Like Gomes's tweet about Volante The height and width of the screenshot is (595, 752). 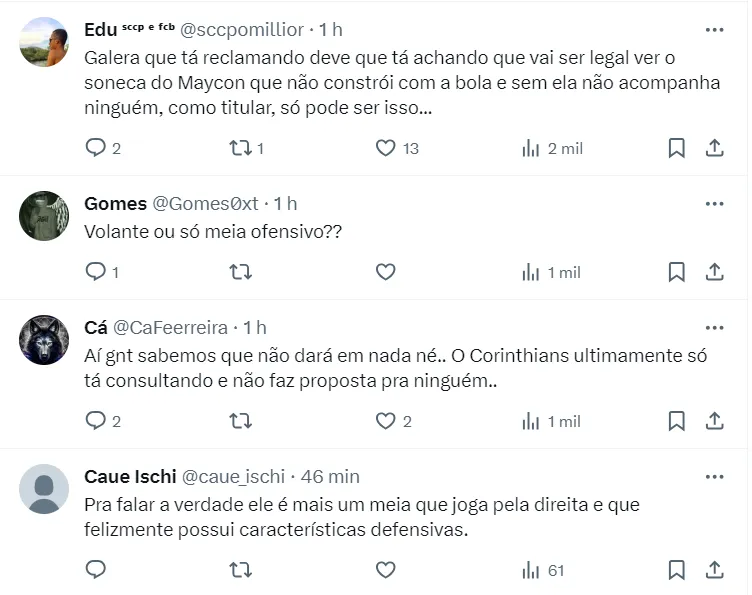(386, 272)
